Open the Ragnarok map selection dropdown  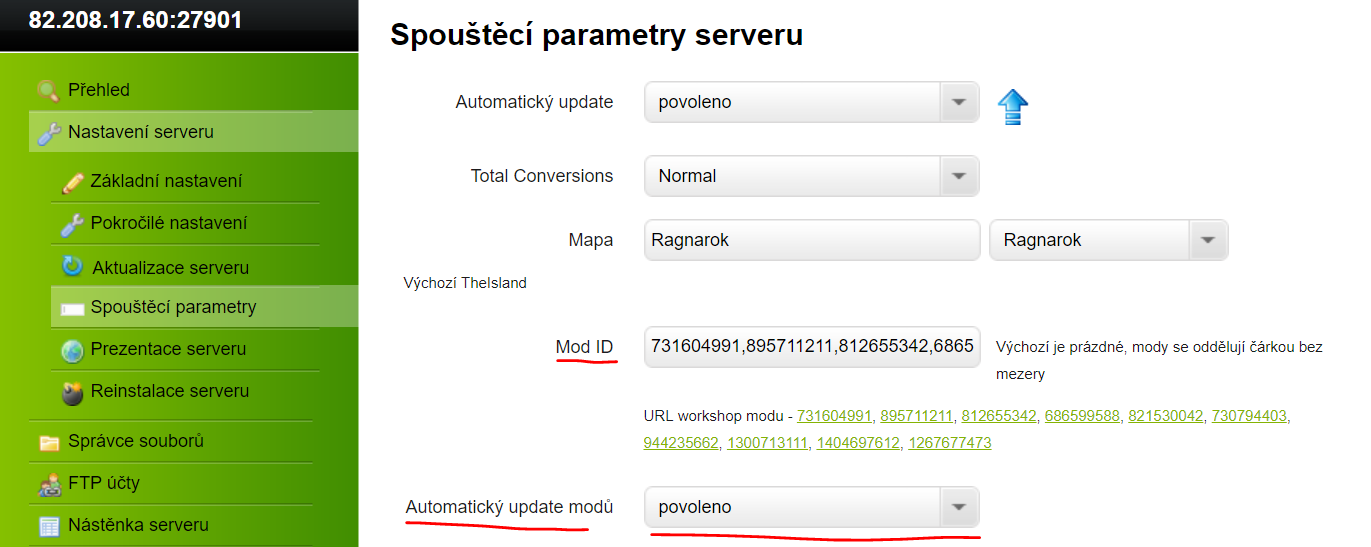point(1109,240)
